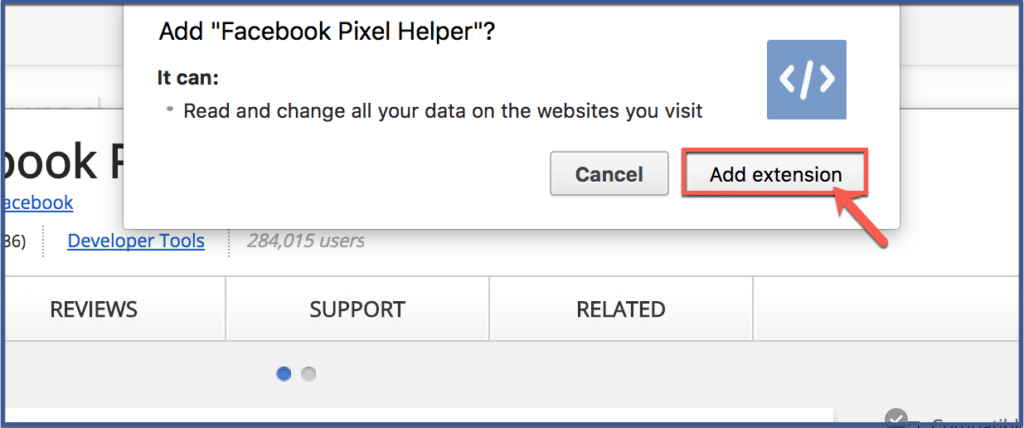Click the Facebook Pixel Helper code icon
This screenshot has width=1024, height=428.
(807, 80)
